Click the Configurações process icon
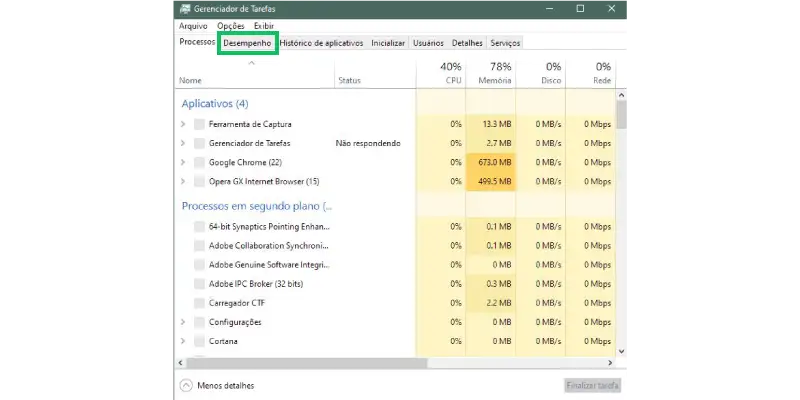This screenshot has height=400, width=800. pyautogui.click(x=200, y=322)
